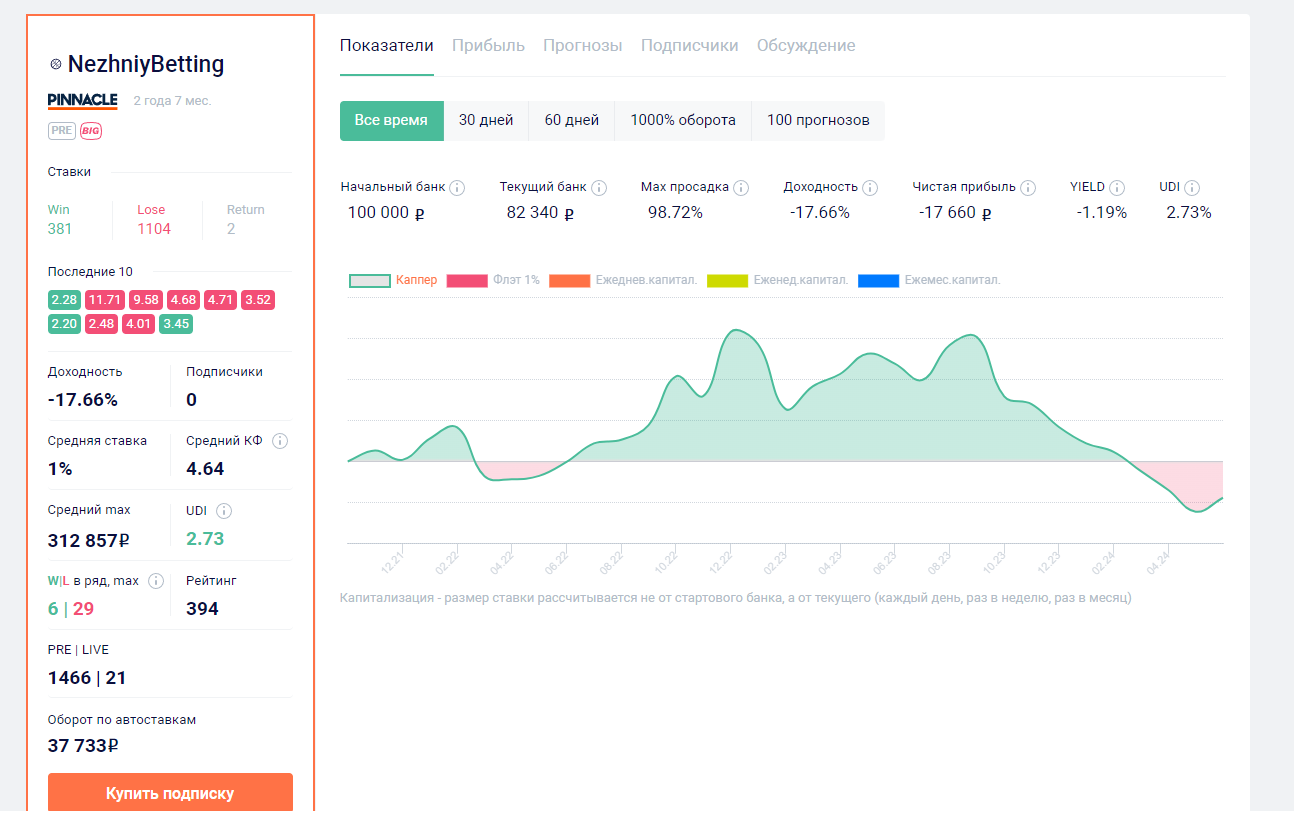The width and height of the screenshot is (1294, 813).
Task: Click the 2.28 recent bet chip
Action: tap(64, 300)
